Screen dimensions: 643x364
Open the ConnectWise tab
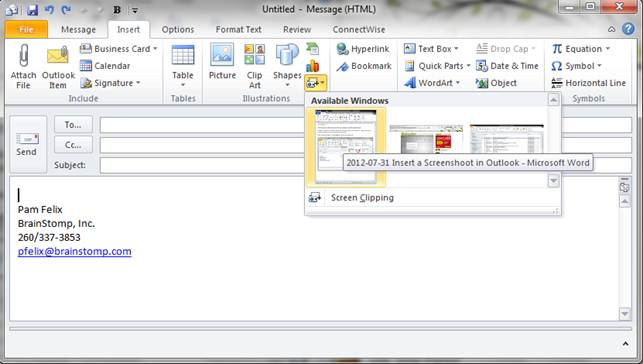click(359, 30)
